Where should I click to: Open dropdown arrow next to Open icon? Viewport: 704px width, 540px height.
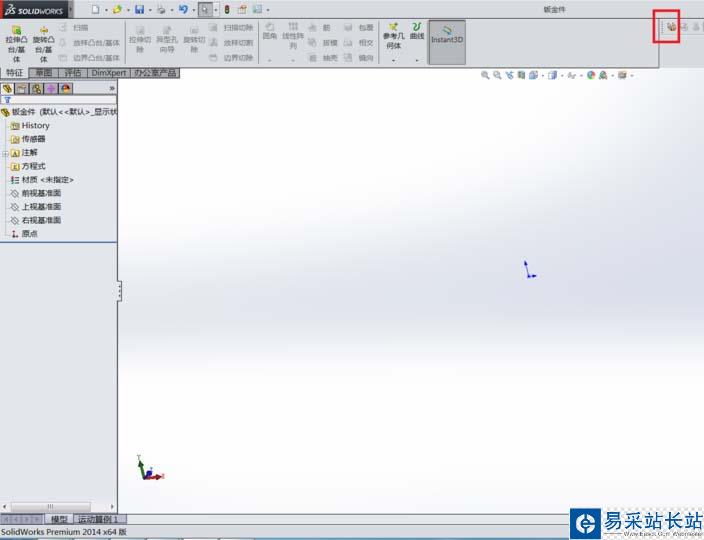pos(128,10)
